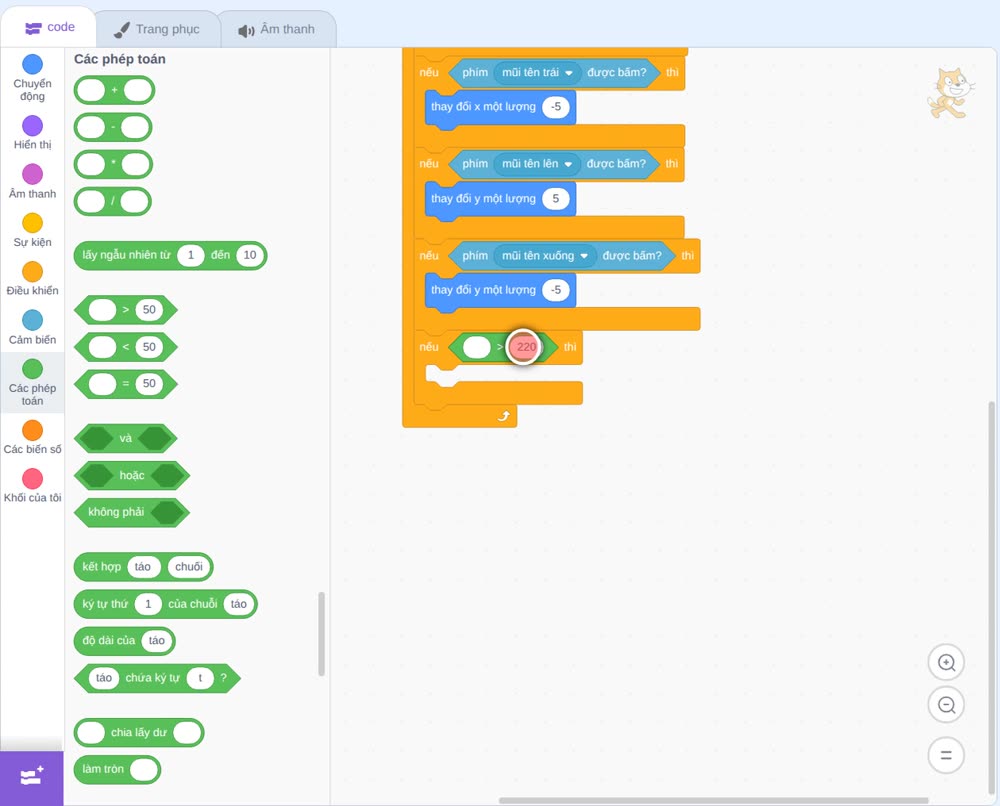Select the không phải block

(x=132, y=512)
